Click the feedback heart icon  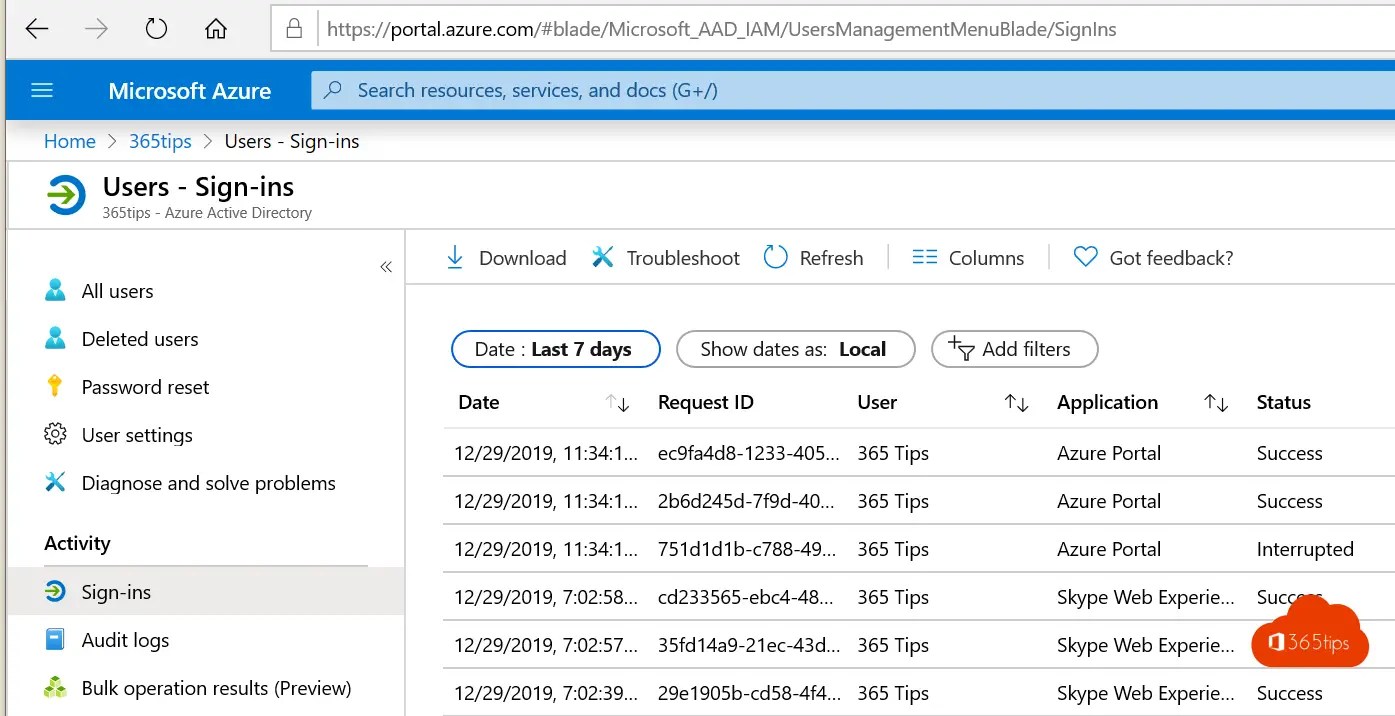coord(1085,257)
